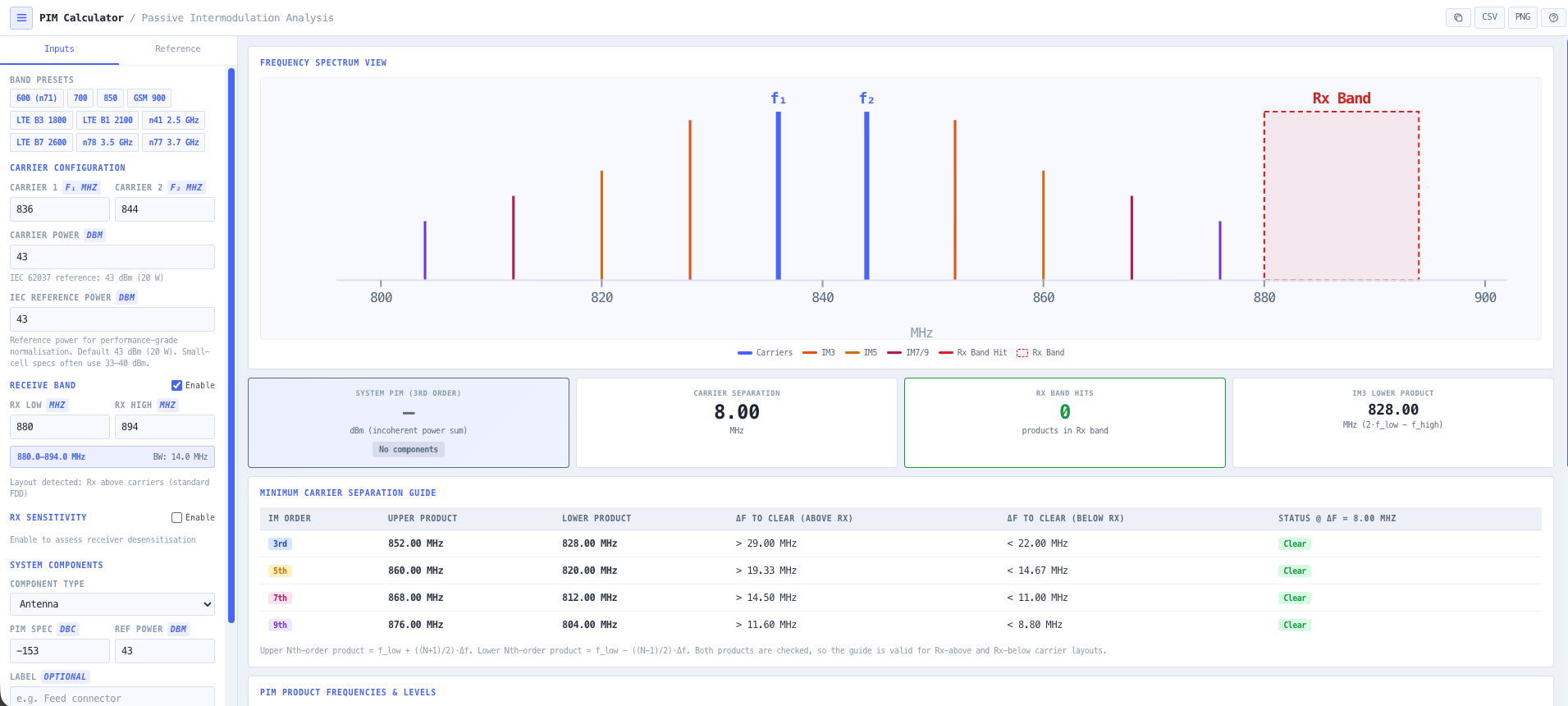The height and width of the screenshot is (706, 1568).
Task: Click the Carrier 1 frequency field 836
Action: [x=60, y=209]
